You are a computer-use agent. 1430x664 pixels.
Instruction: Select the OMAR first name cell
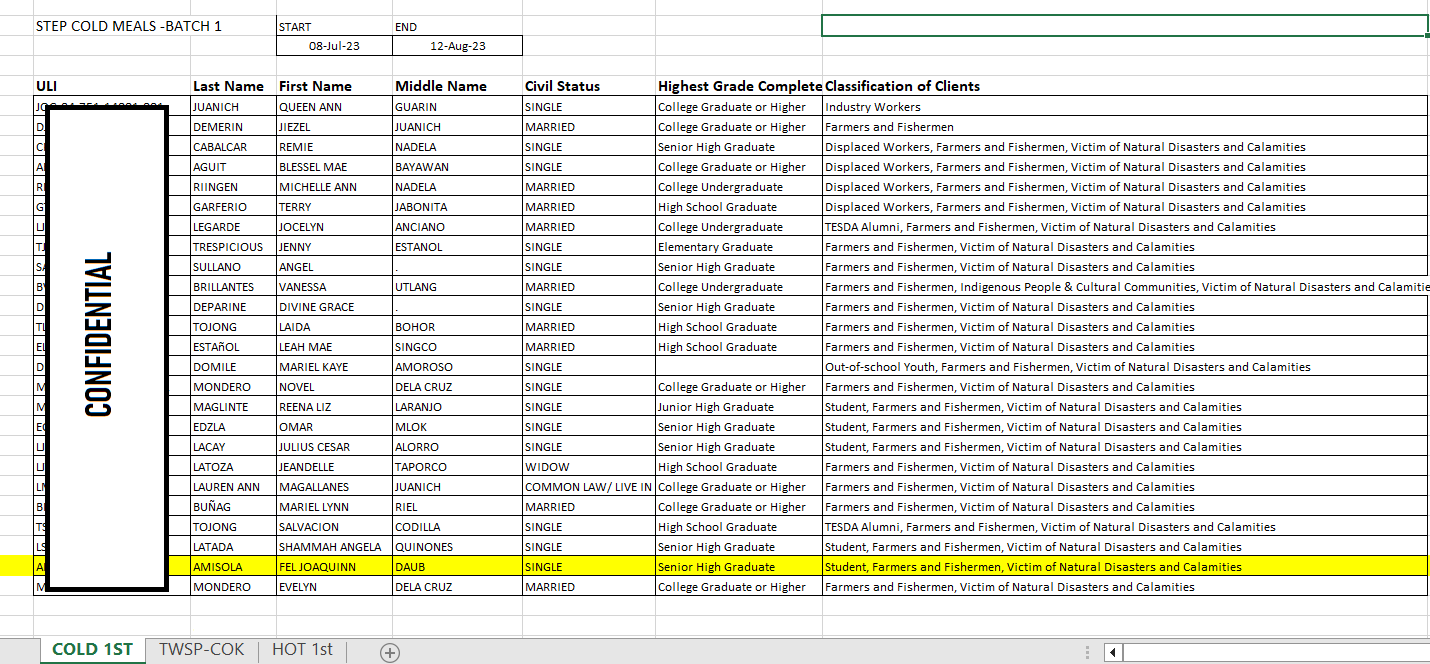[334, 427]
